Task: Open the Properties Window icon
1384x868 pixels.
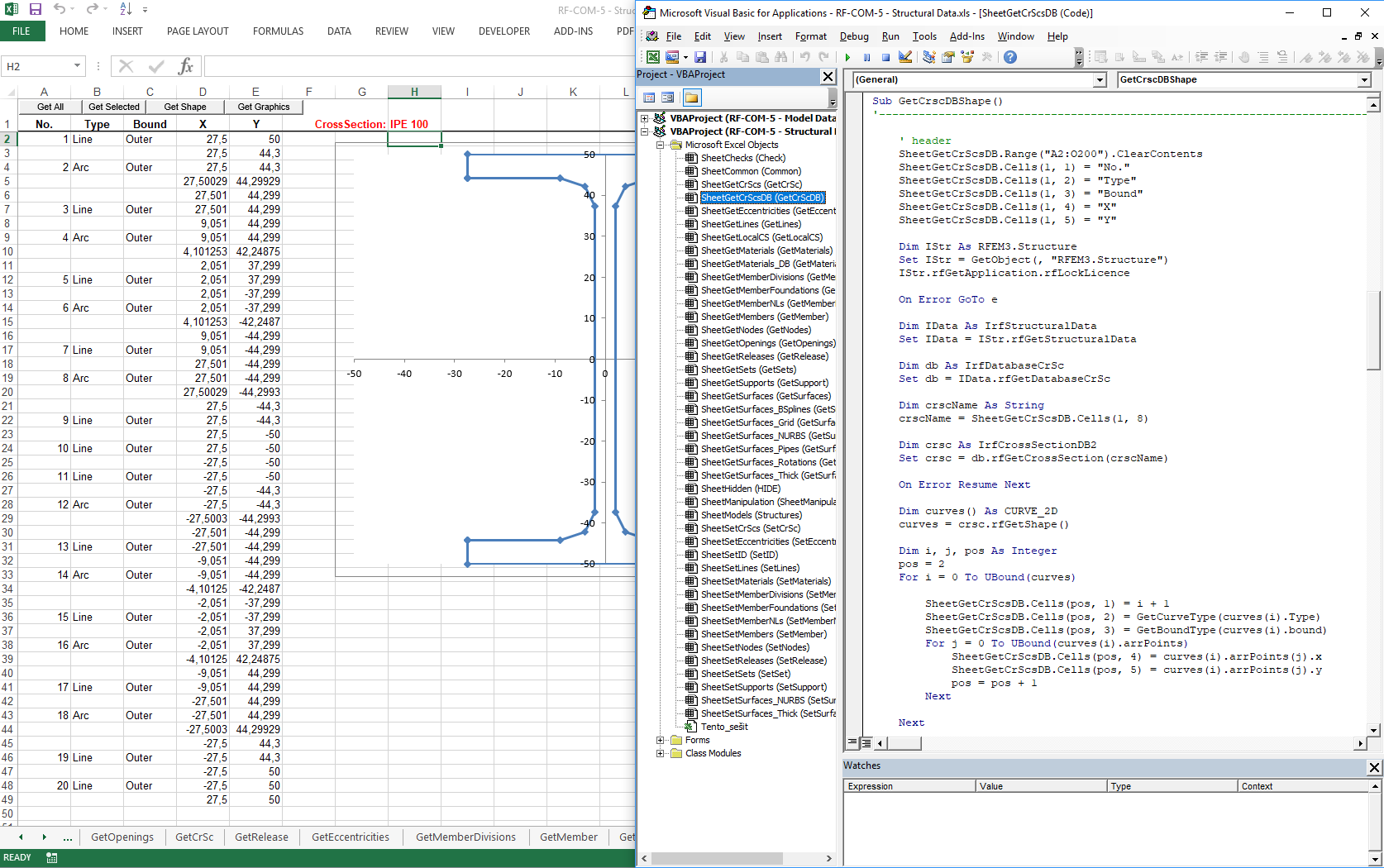Action: click(x=948, y=57)
